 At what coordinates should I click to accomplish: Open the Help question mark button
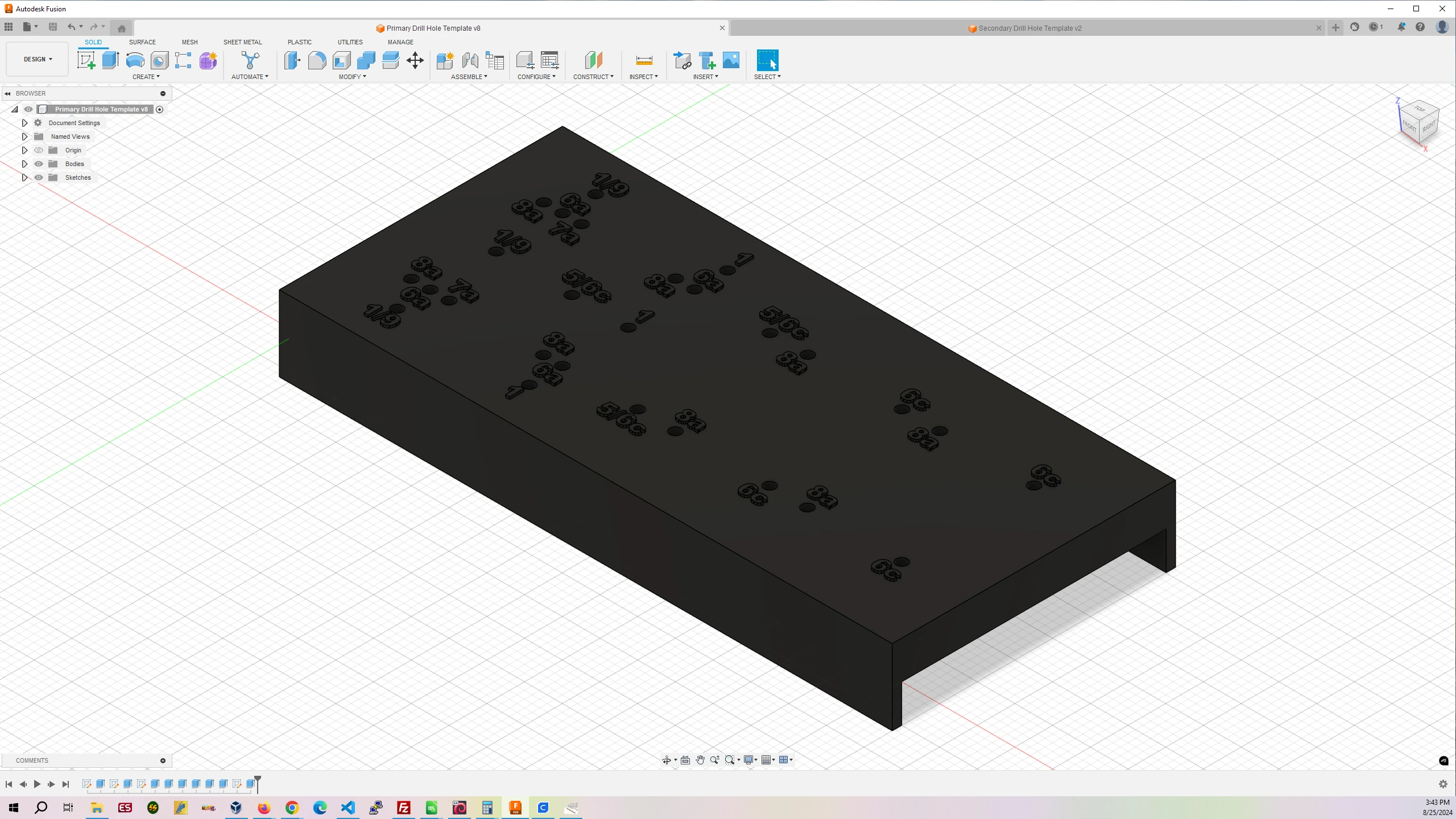tap(1420, 27)
